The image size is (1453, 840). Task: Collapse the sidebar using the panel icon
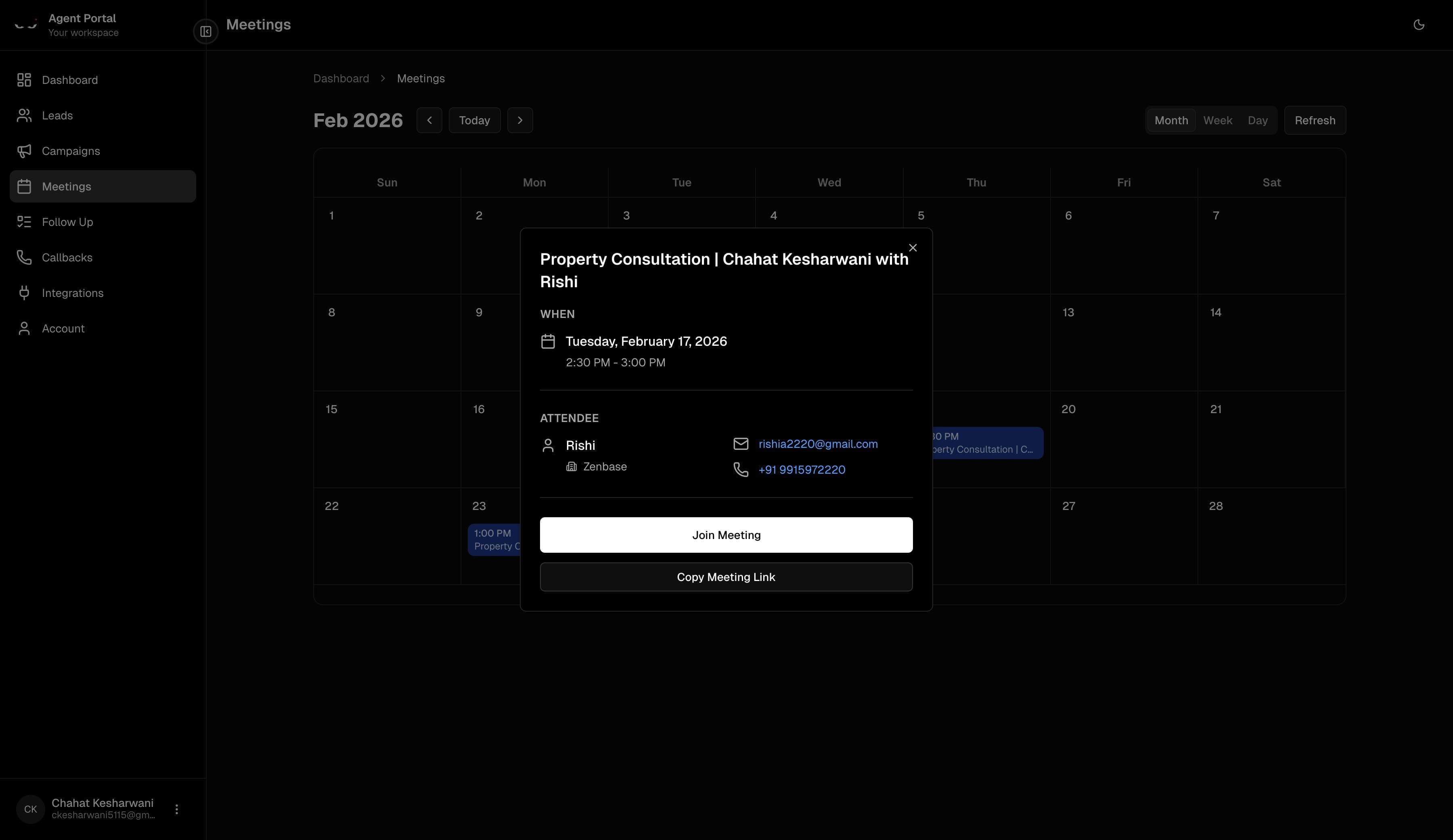(205, 31)
